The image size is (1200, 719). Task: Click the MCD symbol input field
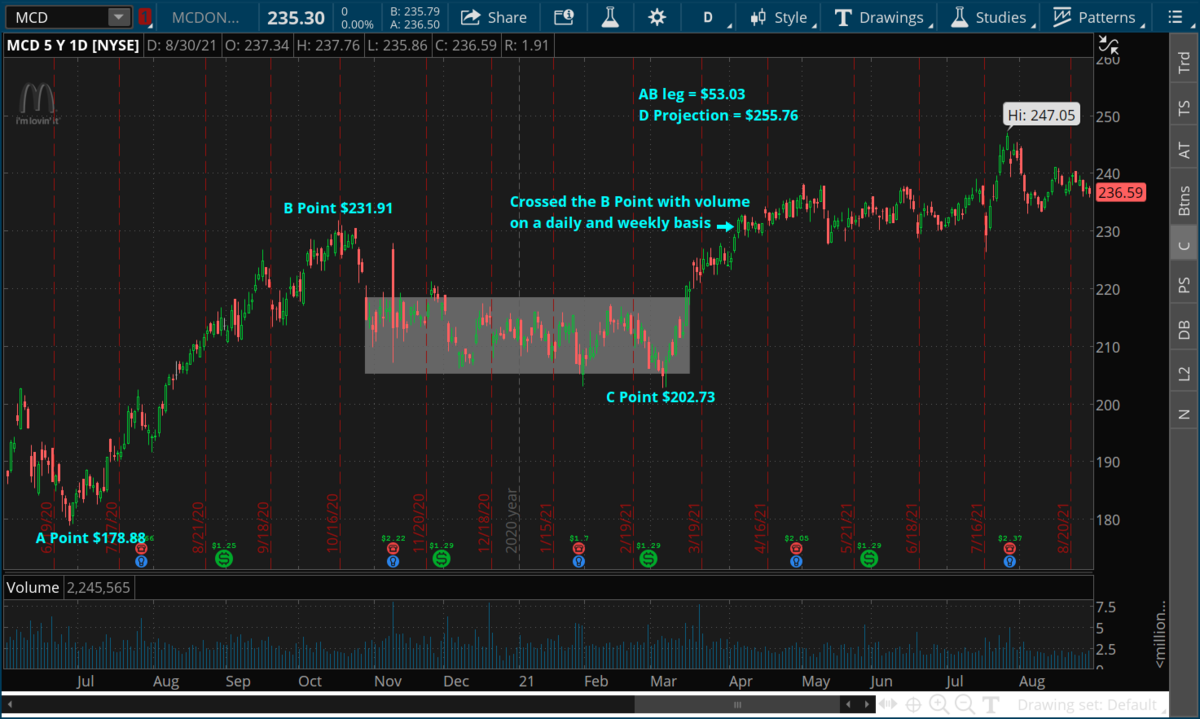click(x=56, y=17)
